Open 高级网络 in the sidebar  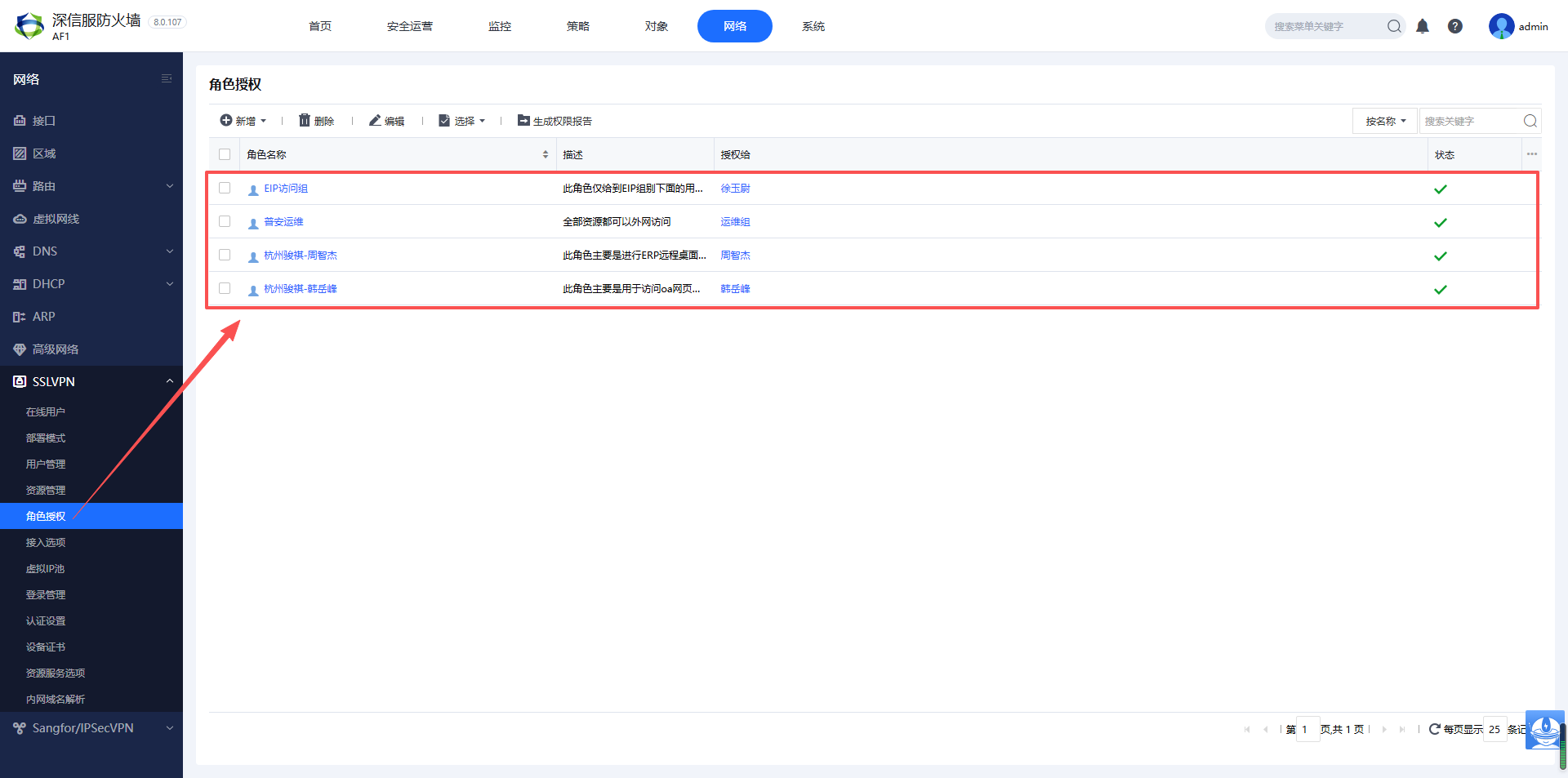point(91,349)
